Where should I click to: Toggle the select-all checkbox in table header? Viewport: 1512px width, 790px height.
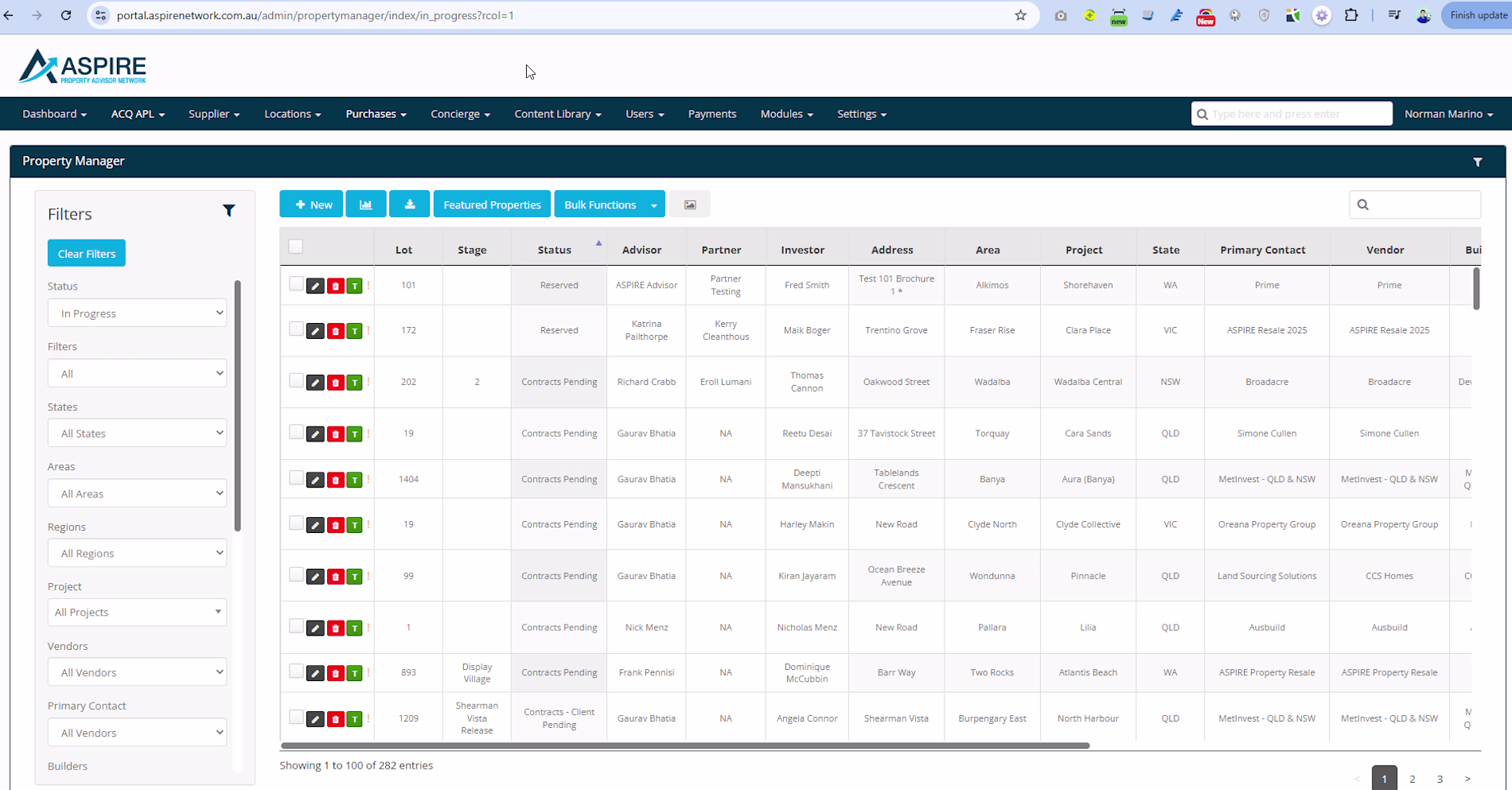[296, 247]
